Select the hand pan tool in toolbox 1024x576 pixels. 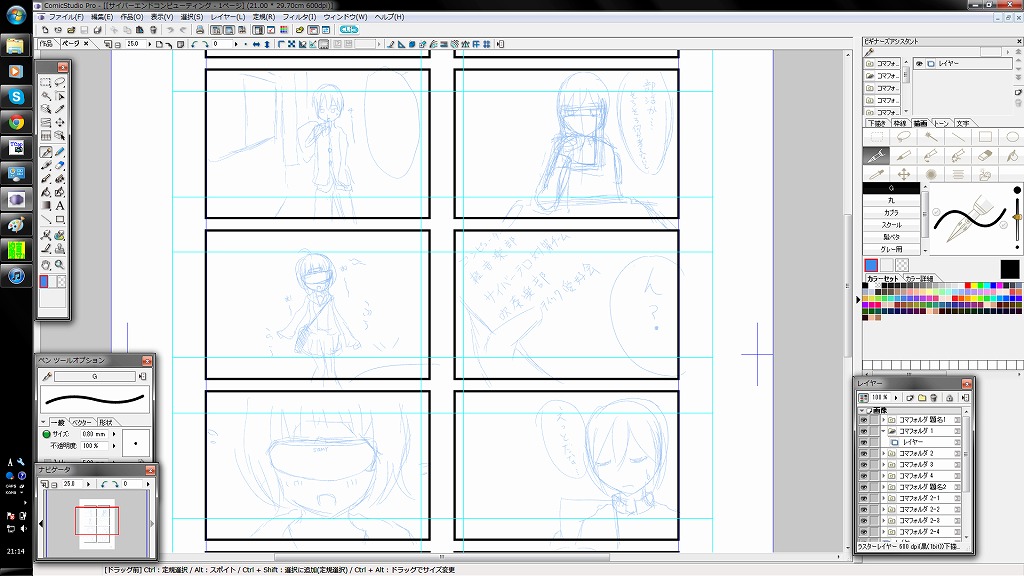point(46,265)
